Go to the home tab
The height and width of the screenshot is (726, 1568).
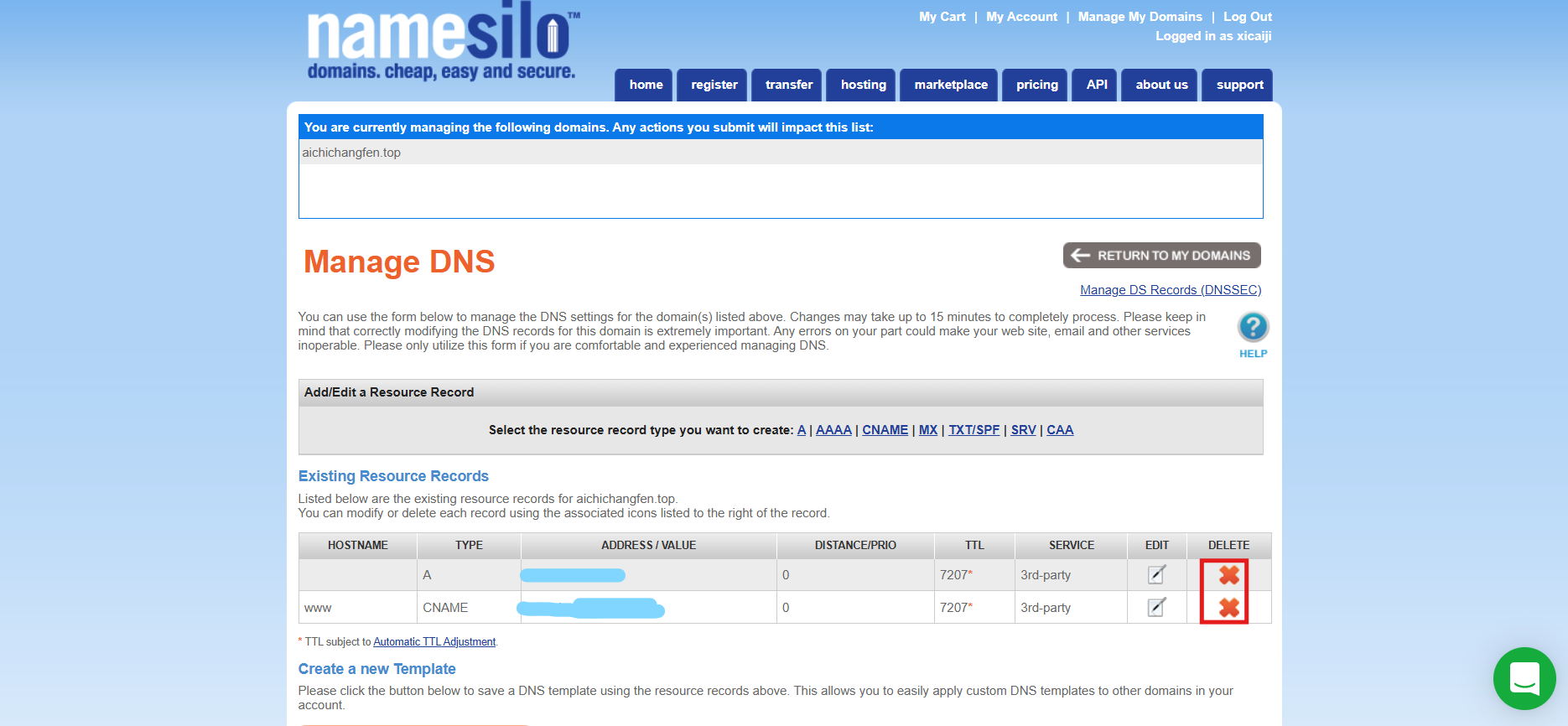pyautogui.click(x=645, y=85)
